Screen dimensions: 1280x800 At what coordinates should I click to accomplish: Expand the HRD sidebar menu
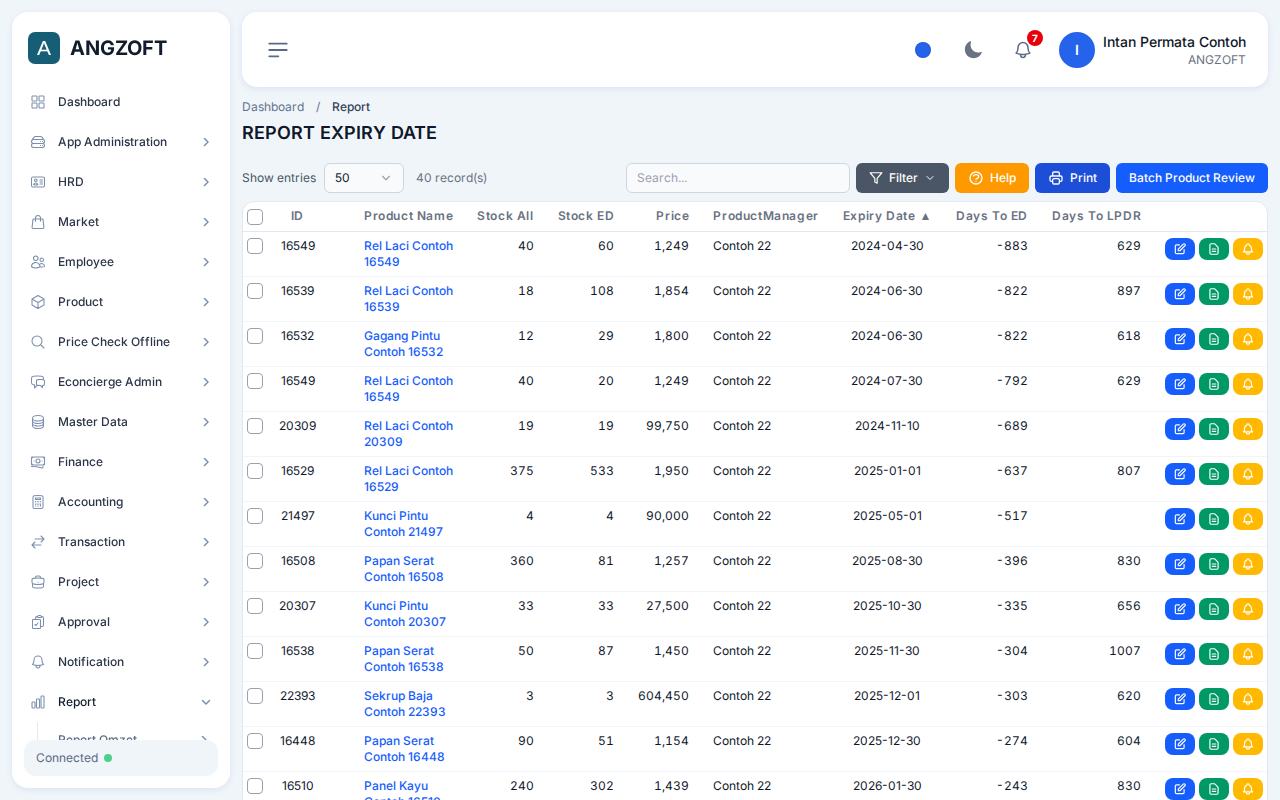121,182
